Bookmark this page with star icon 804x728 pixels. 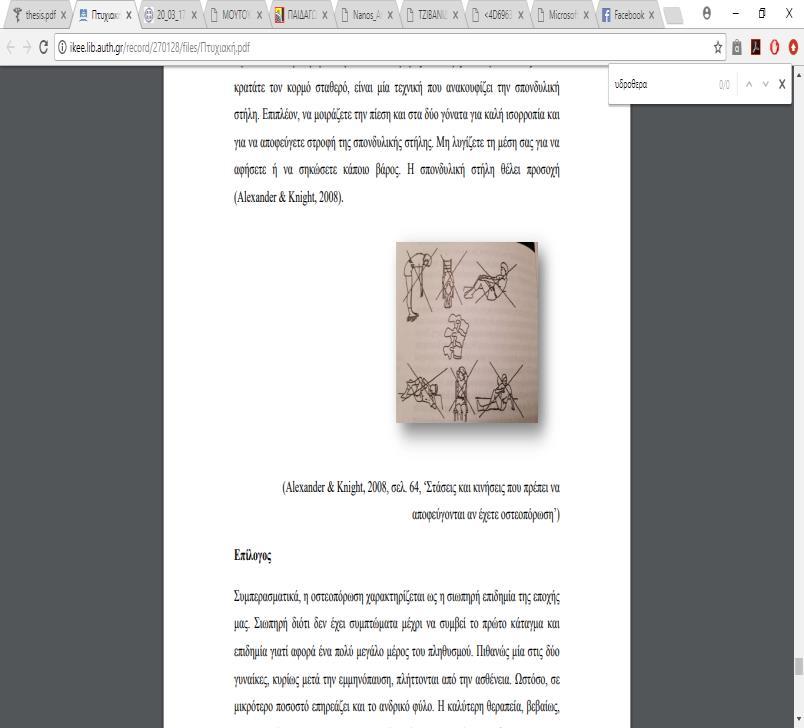(x=718, y=48)
